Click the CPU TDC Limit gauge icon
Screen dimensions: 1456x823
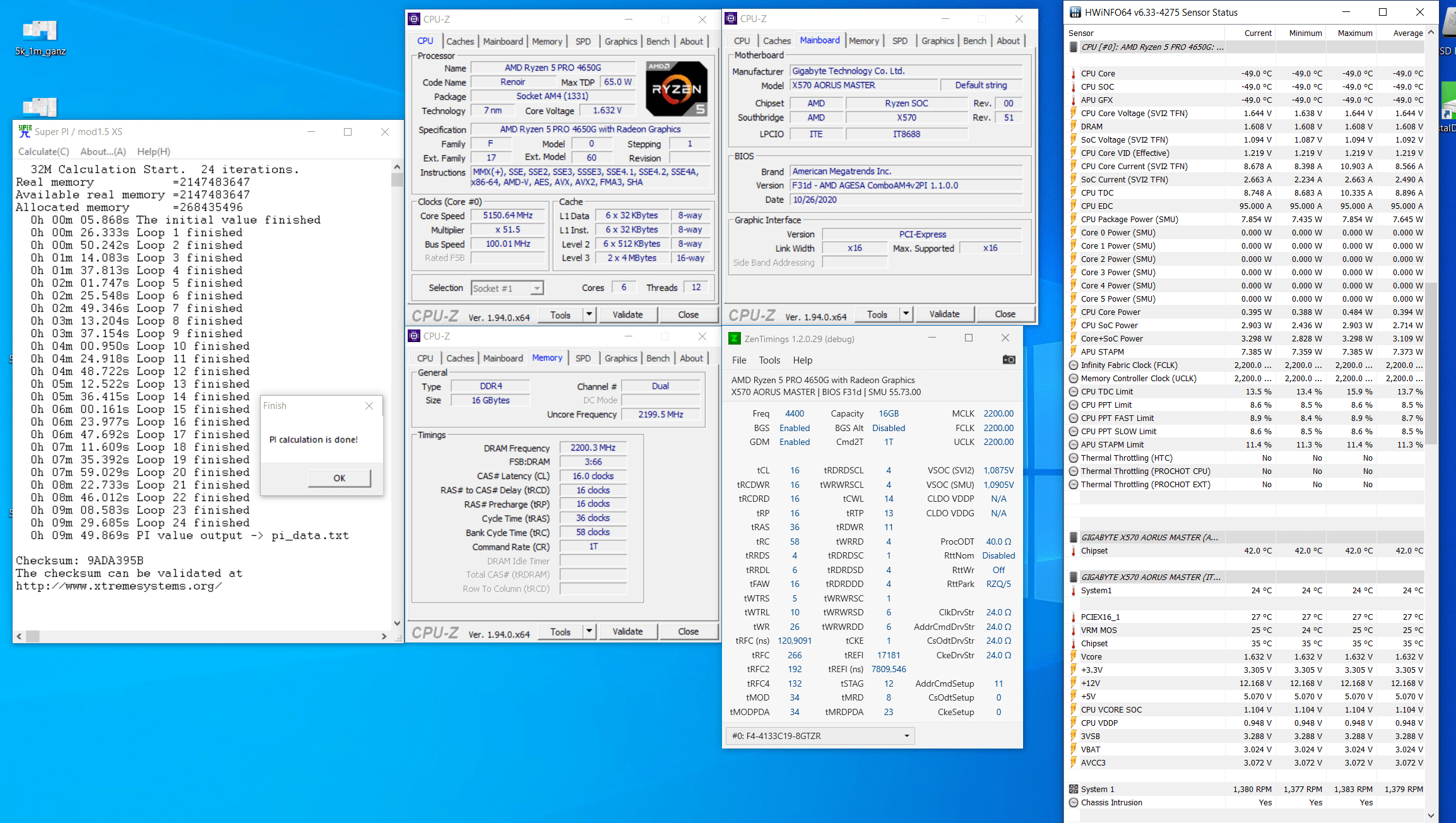[x=1074, y=392]
